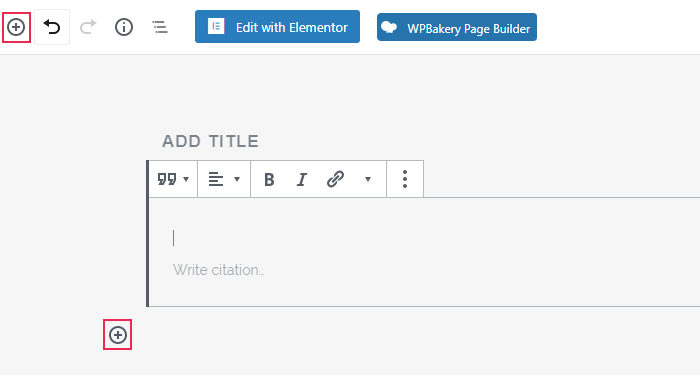
Task: Click the quote block type icon
Action: pyautogui.click(x=167, y=179)
